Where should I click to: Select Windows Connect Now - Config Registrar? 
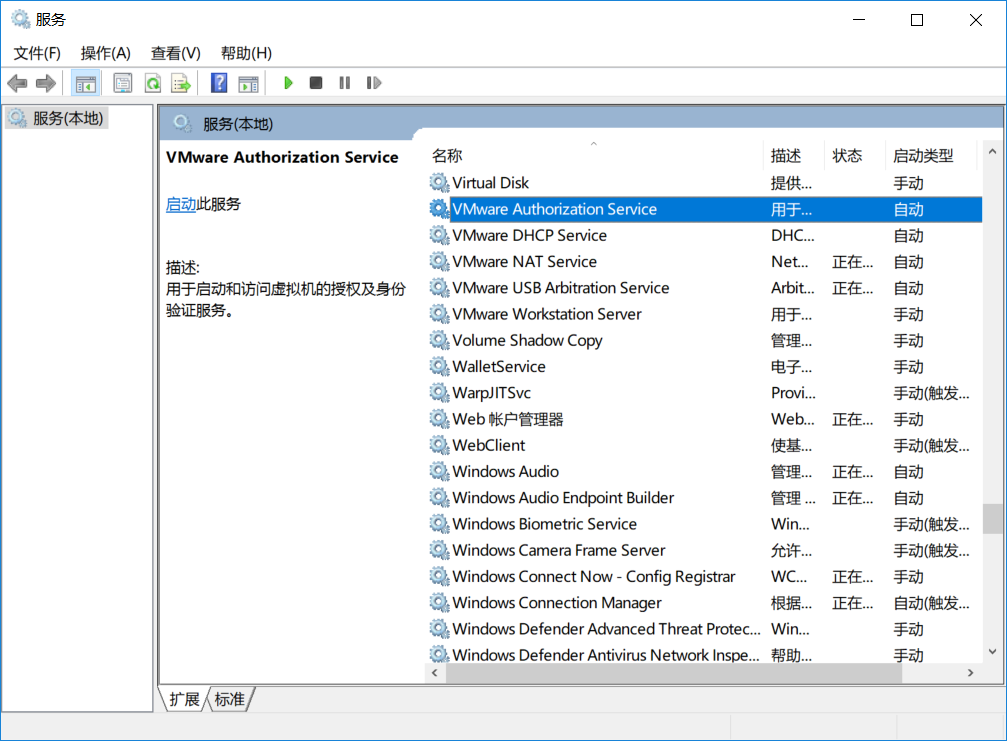705,577
